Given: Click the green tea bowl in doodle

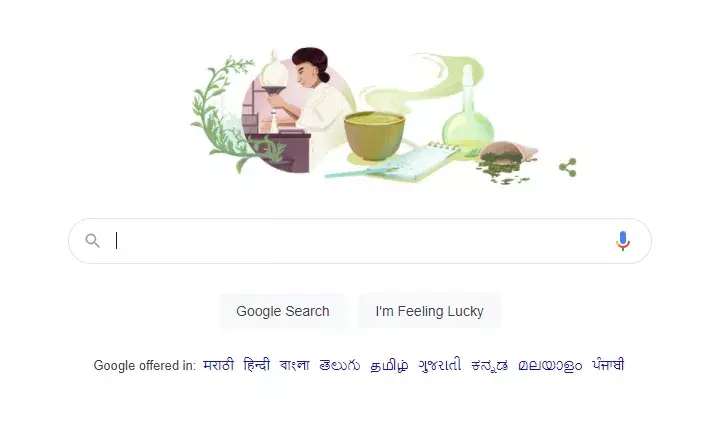Looking at the screenshot, I should coord(374,135).
